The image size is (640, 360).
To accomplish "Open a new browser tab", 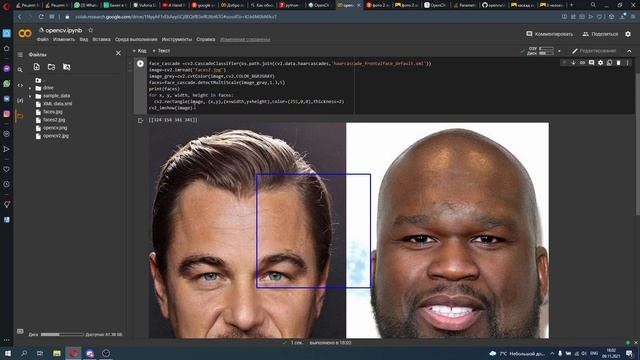I will (571, 5).
